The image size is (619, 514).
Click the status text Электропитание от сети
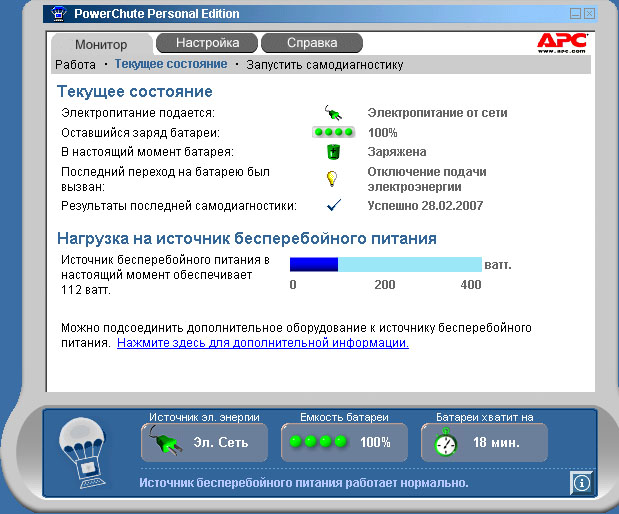pyautogui.click(x=437, y=113)
